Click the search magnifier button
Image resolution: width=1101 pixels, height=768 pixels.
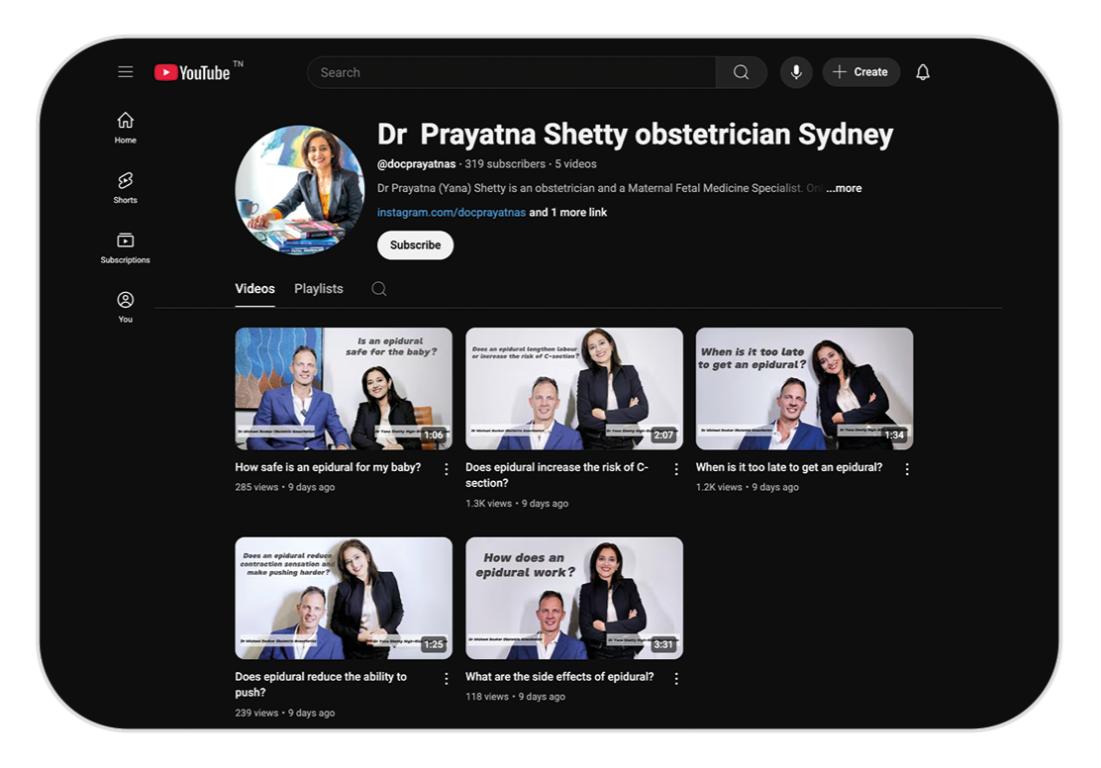pyautogui.click(x=741, y=72)
